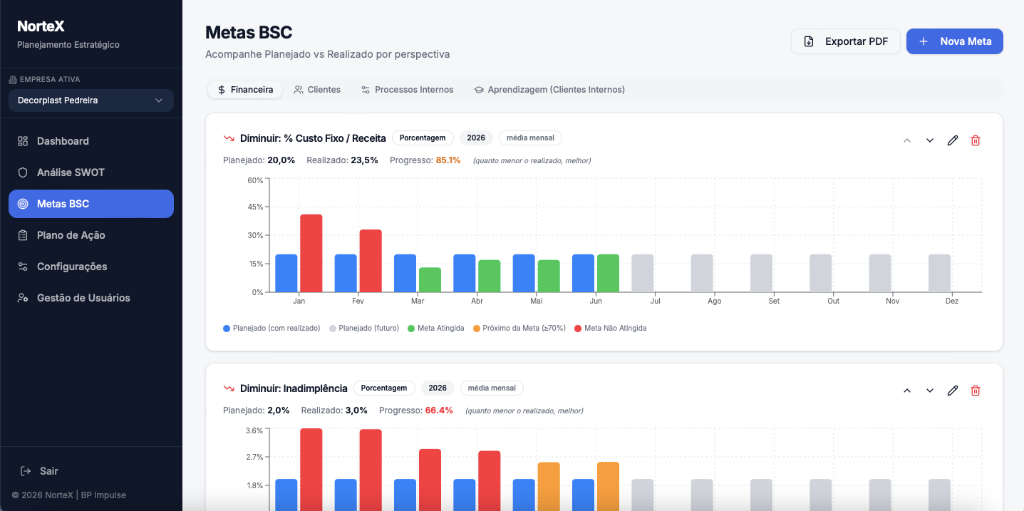Open Configurações in sidebar
The image size is (1024, 511).
pos(91,267)
